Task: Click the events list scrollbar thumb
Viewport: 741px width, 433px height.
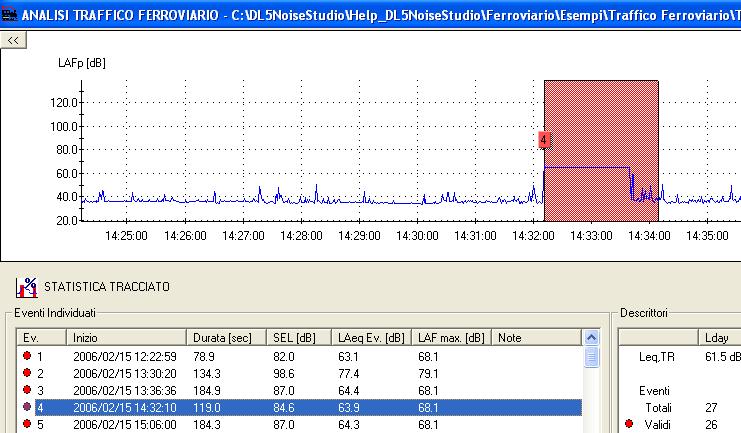Action: pyautogui.click(x=591, y=357)
